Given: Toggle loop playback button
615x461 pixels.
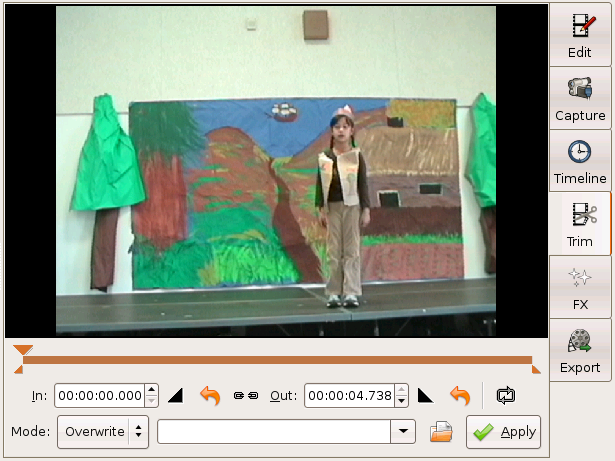Looking at the screenshot, I should pos(505,395).
